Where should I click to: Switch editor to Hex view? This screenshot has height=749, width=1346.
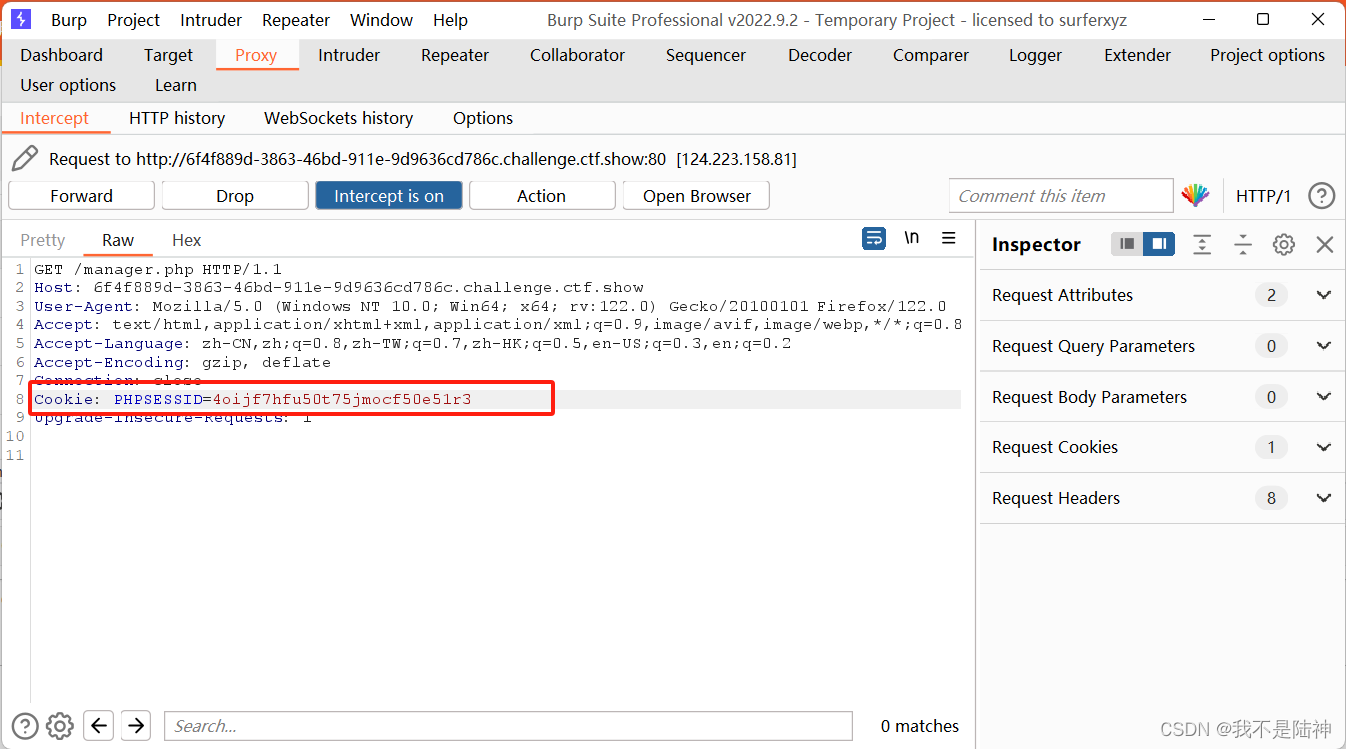pyautogui.click(x=187, y=240)
